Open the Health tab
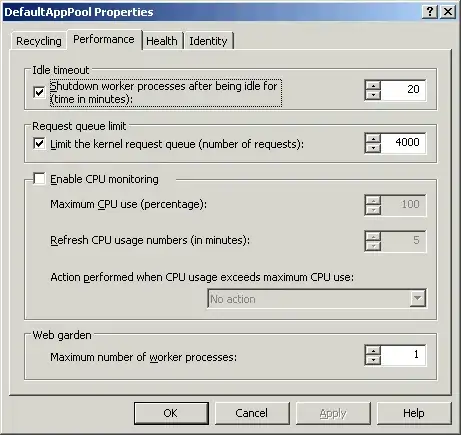461x435 pixels. tap(162, 41)
